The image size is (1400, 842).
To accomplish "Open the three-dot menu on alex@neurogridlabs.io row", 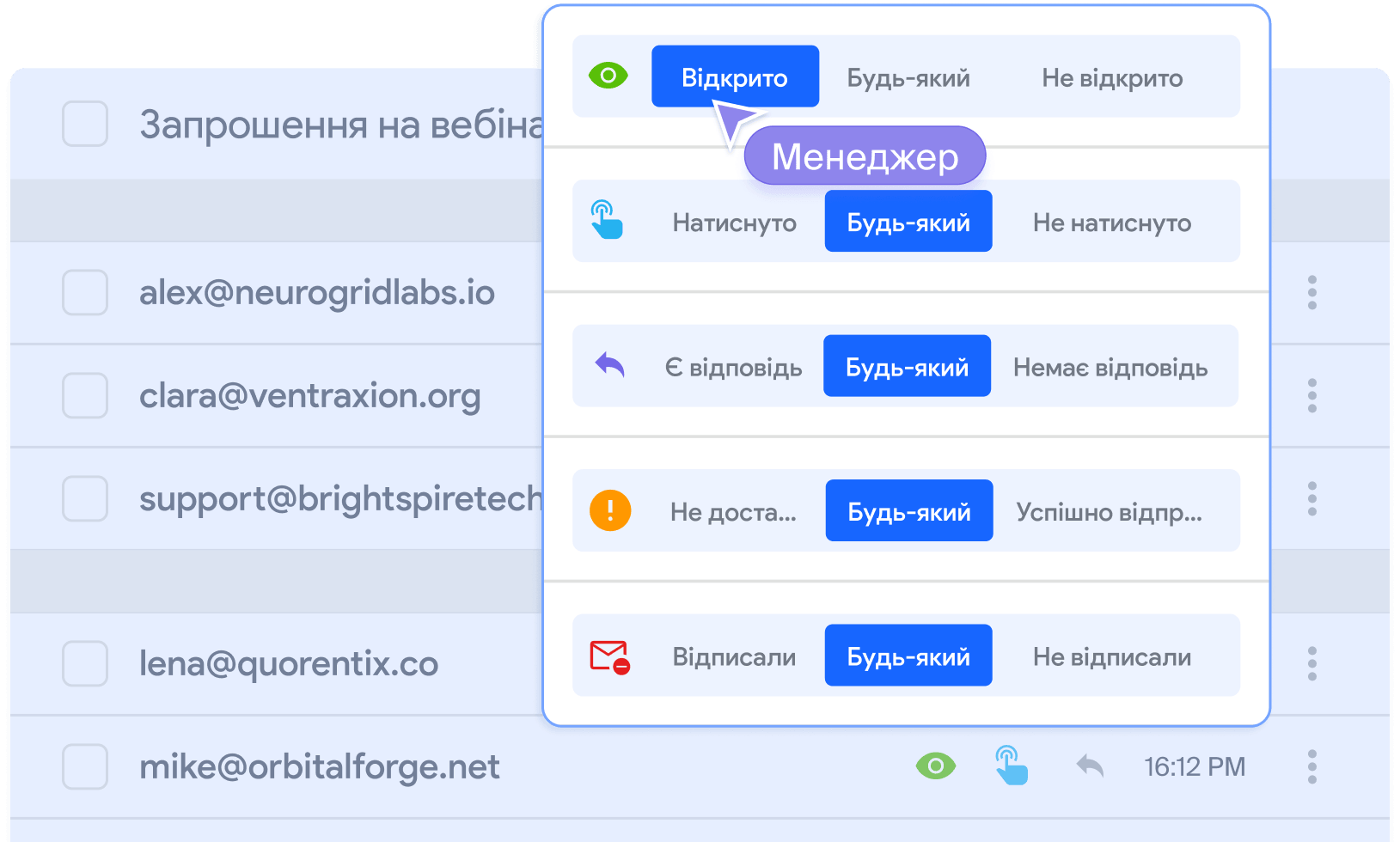I will point(1312,293).
